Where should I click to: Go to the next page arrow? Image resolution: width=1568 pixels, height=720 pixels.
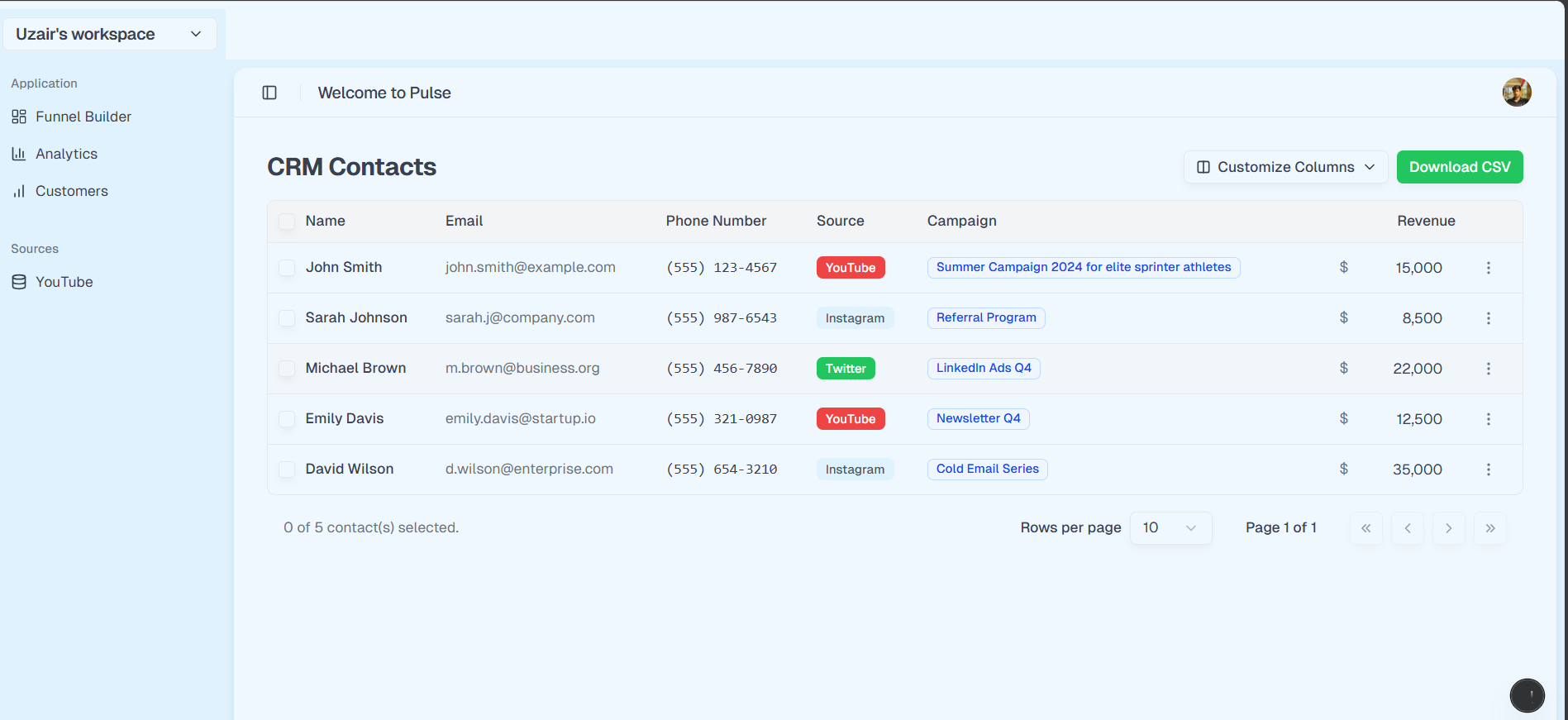(1448, 528)
